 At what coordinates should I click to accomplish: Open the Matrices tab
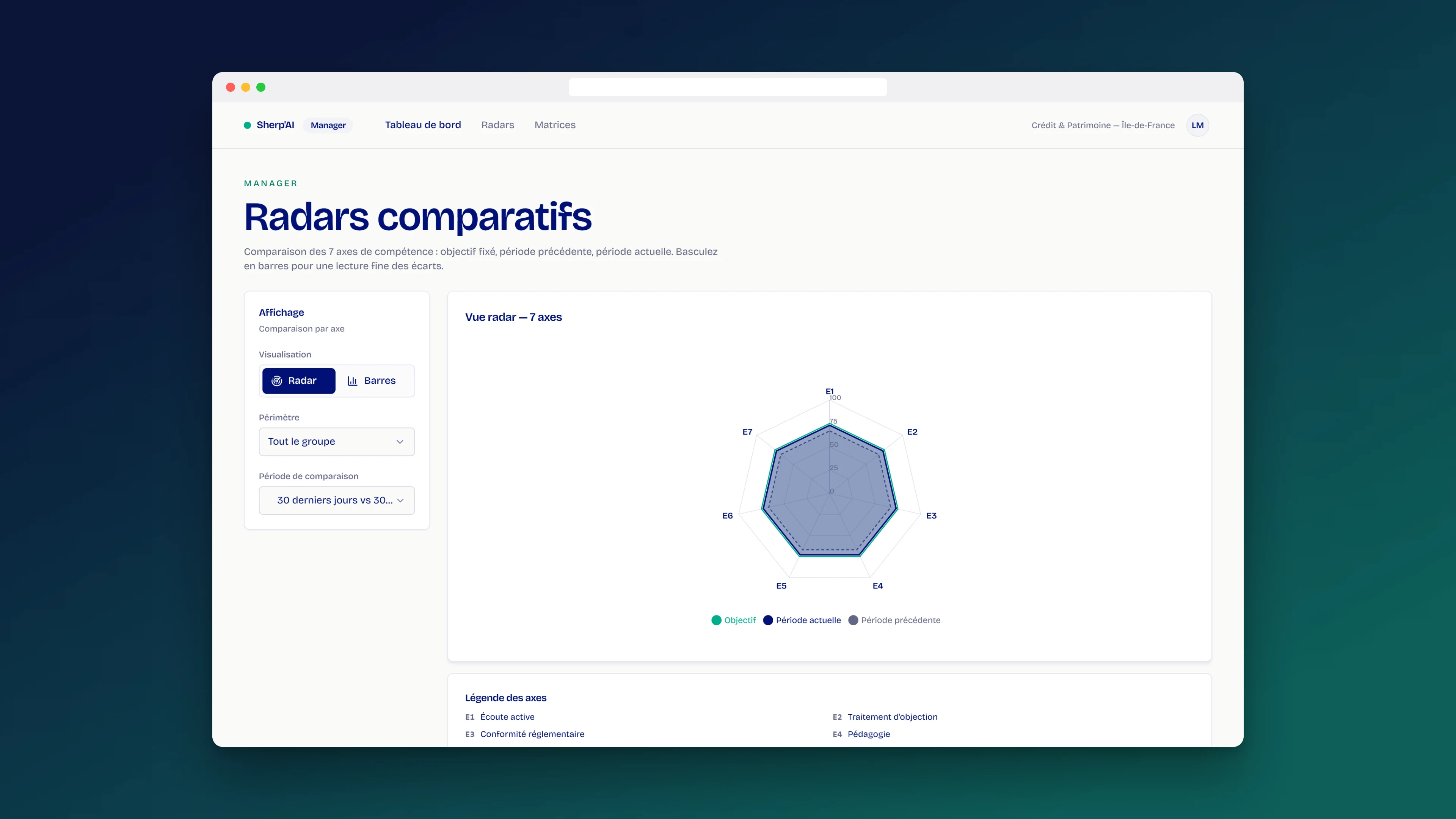[554, 125]
